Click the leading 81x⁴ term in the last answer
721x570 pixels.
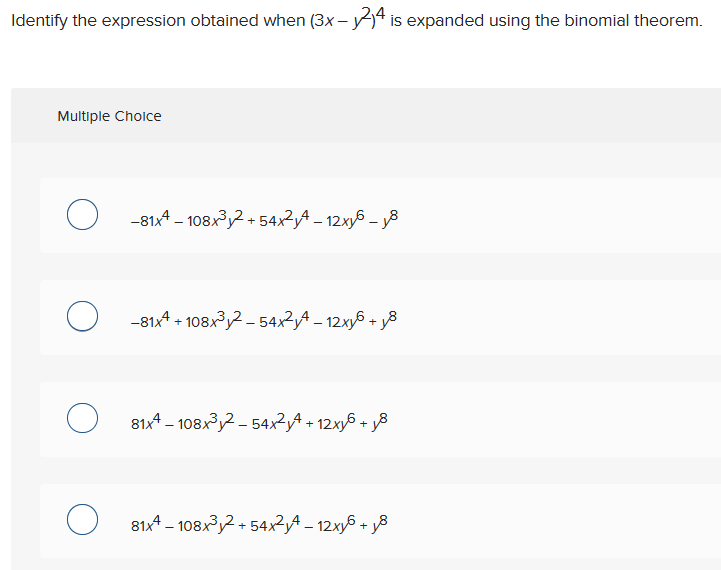pos(146,524)
